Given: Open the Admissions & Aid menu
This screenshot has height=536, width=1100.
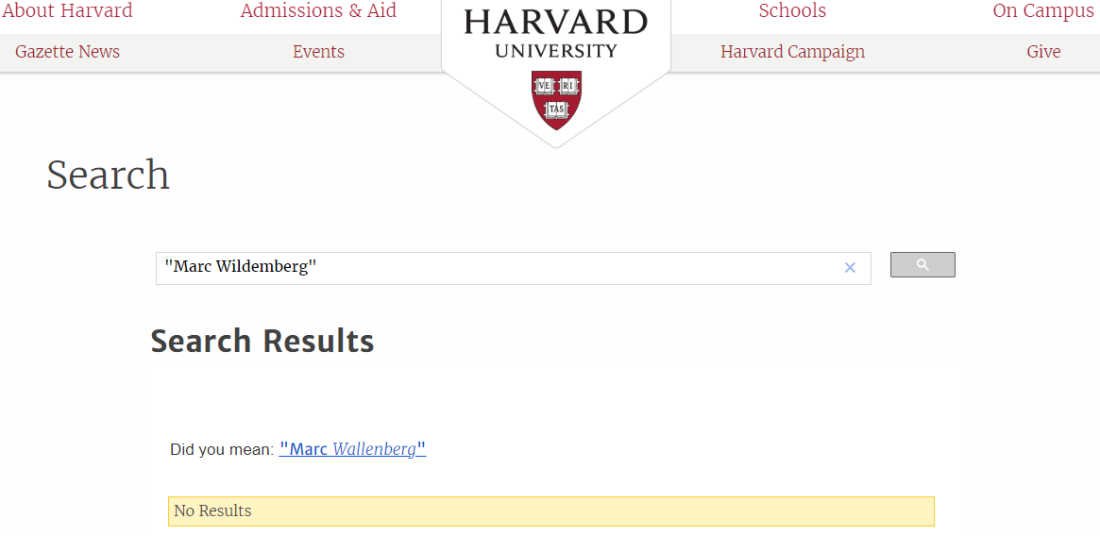Looking at the screenshot, I should [x=318, y=11].
